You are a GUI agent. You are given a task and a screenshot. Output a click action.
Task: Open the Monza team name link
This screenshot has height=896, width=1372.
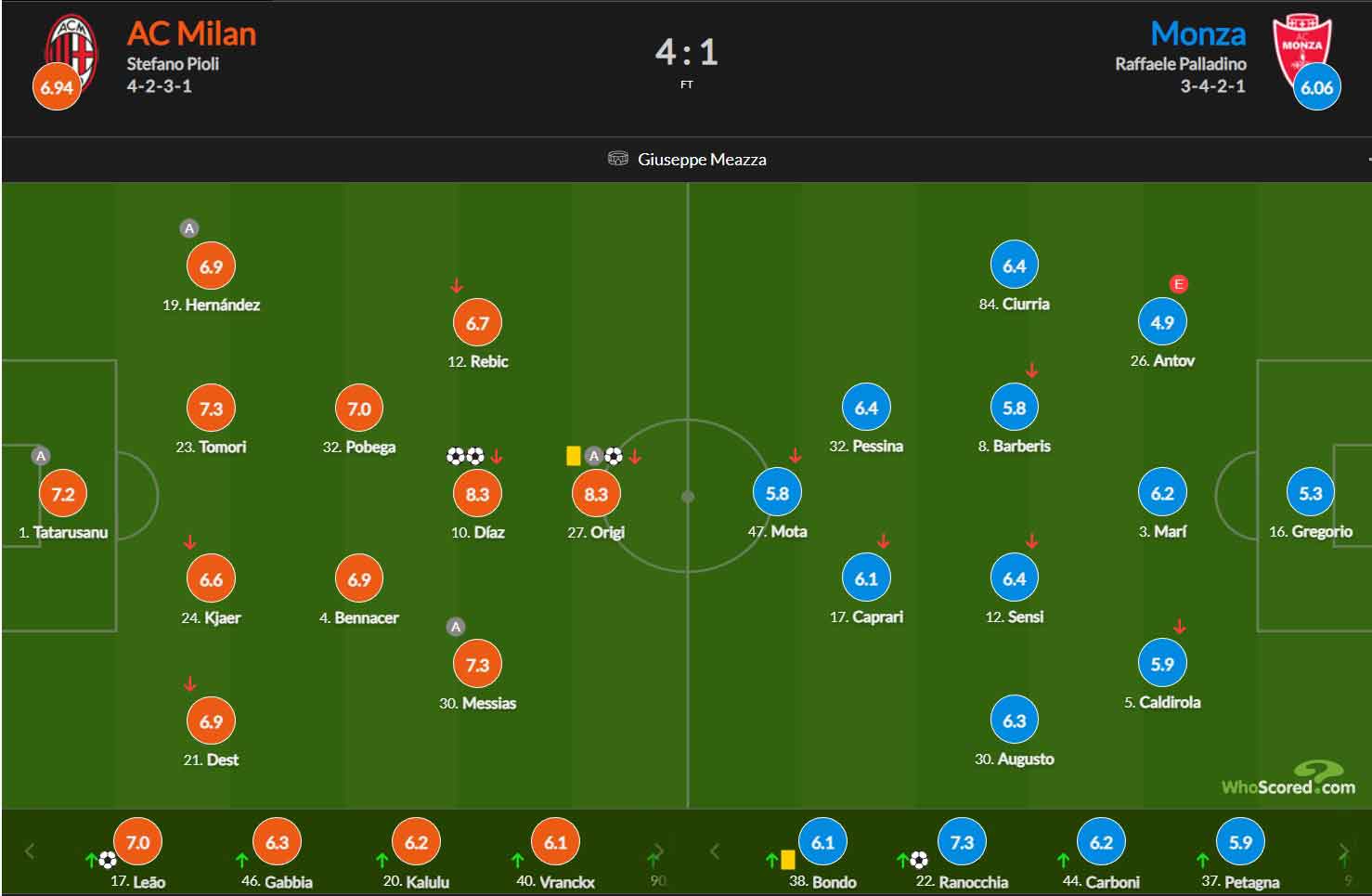coord(1198,34)
